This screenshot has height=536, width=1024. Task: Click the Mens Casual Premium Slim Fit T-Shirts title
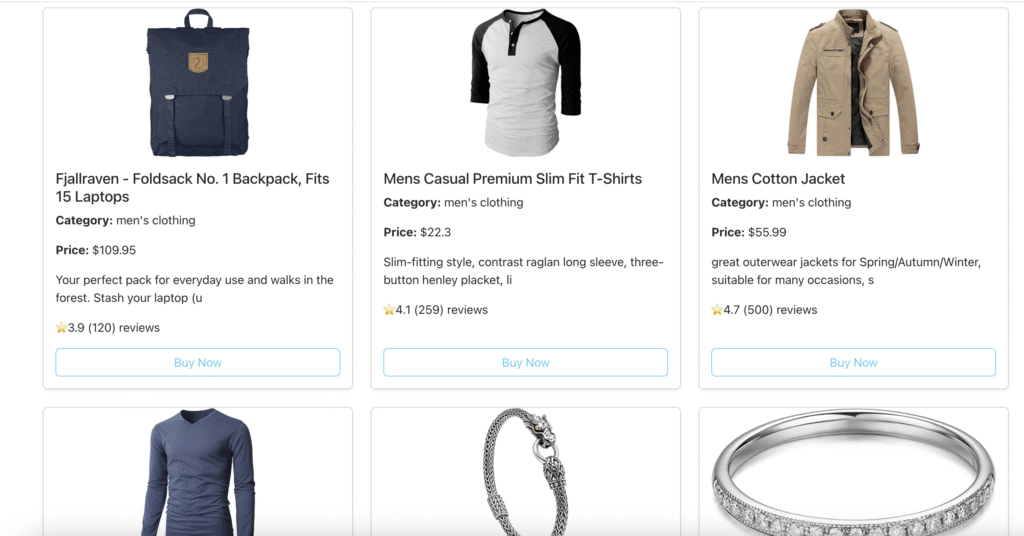pyautogui.click(x=512, y=179)
